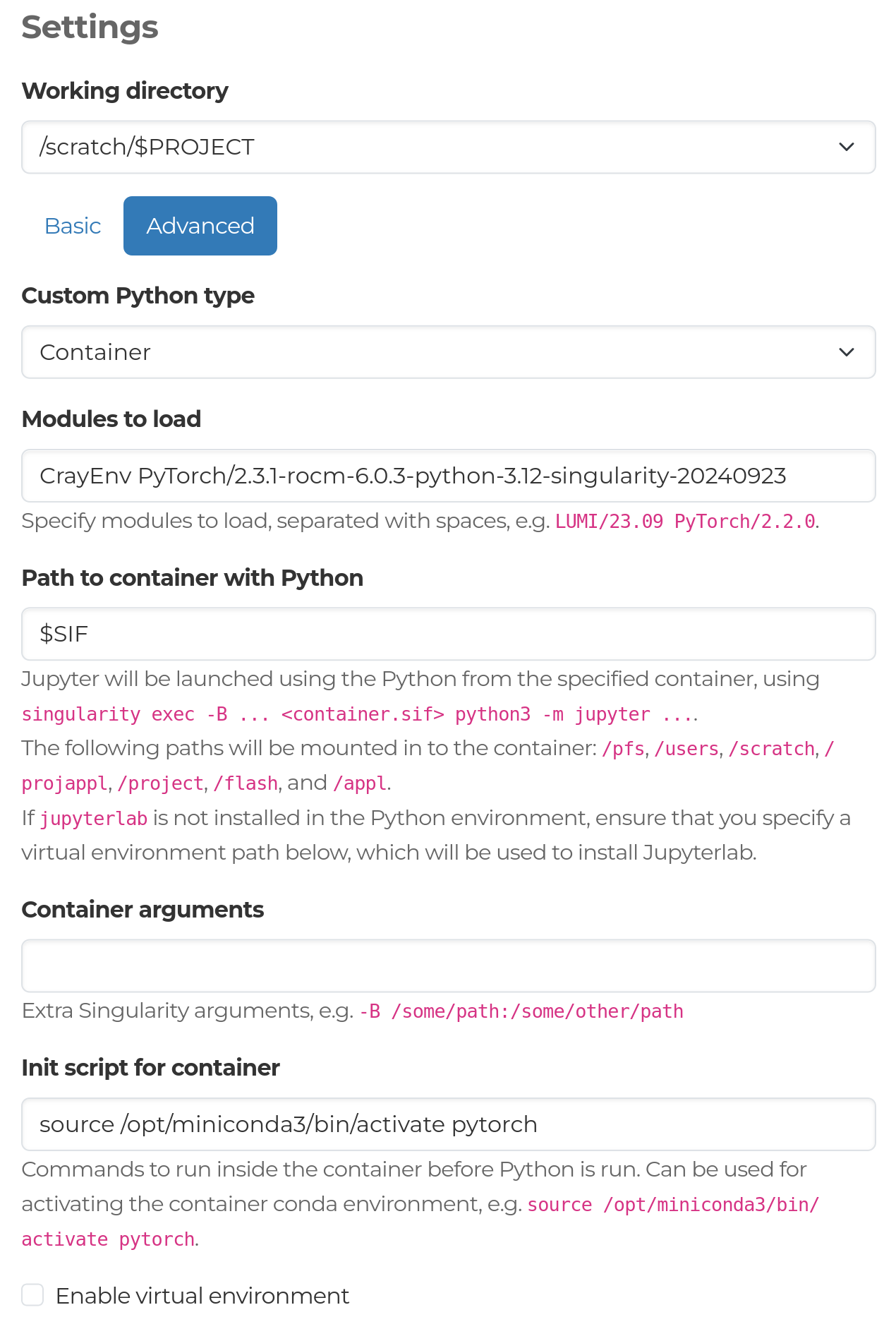Image resolution: width=896 pixels, height=1329 pixels.
Task: Click inside the empty Container arguments field
Action: click(448, 965)
